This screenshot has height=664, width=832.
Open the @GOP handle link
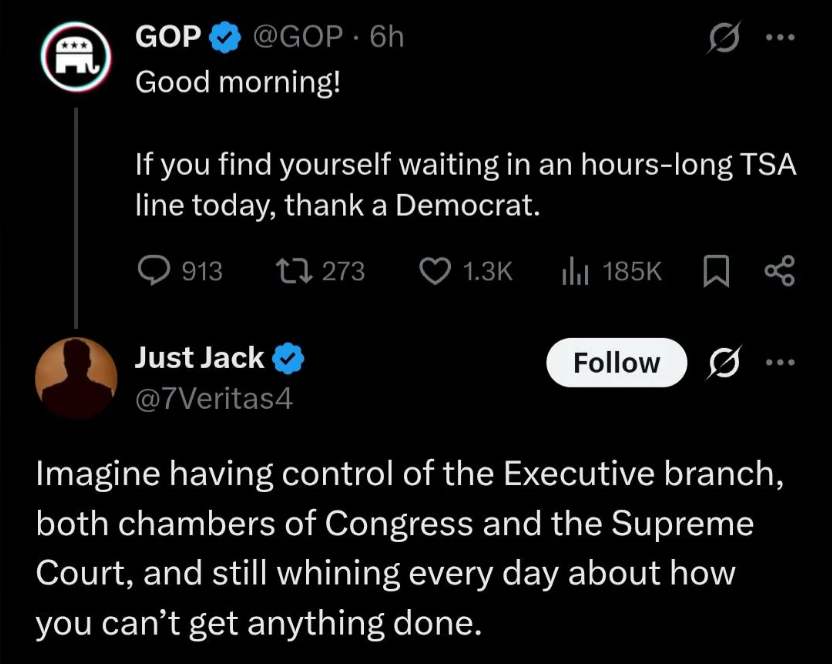coord(298,37)
